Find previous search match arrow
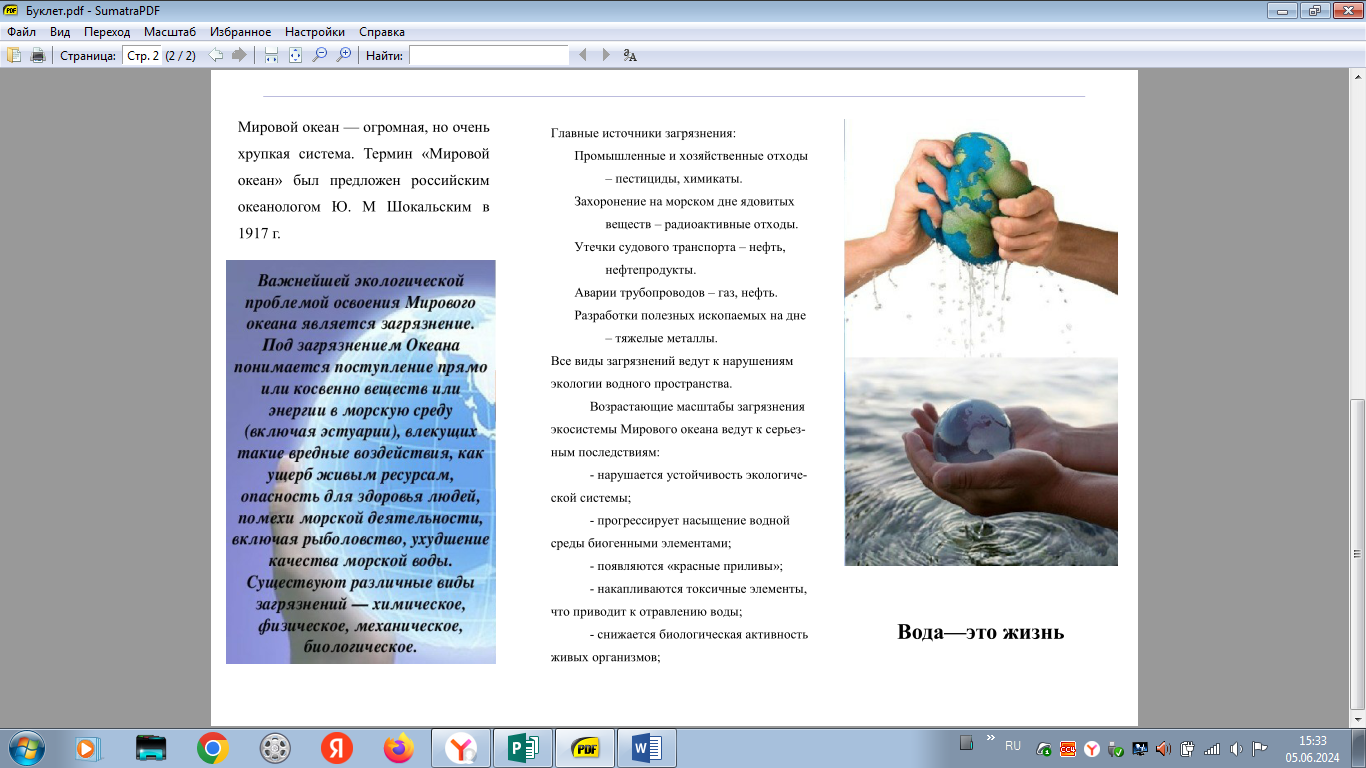Viewport: 1366px width, 768px height. coord(583,55)
